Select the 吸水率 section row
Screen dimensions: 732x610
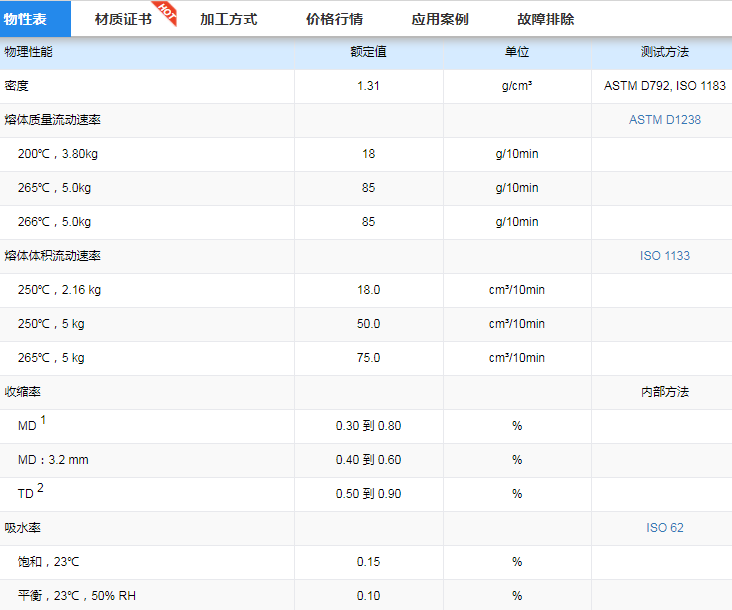tap(23, 528)
